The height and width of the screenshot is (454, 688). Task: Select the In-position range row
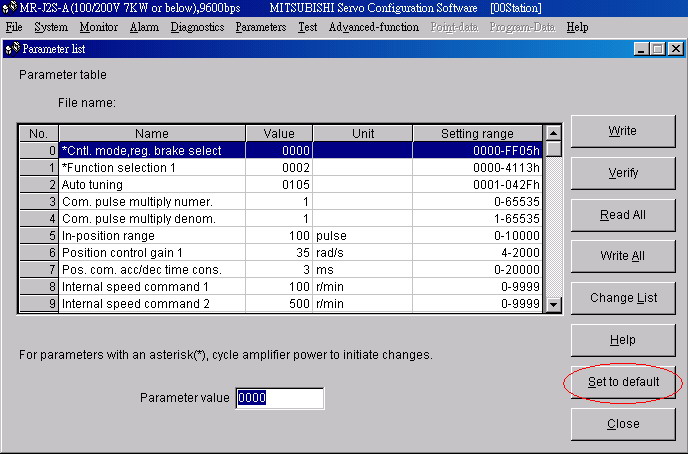[x=152, y=236]
